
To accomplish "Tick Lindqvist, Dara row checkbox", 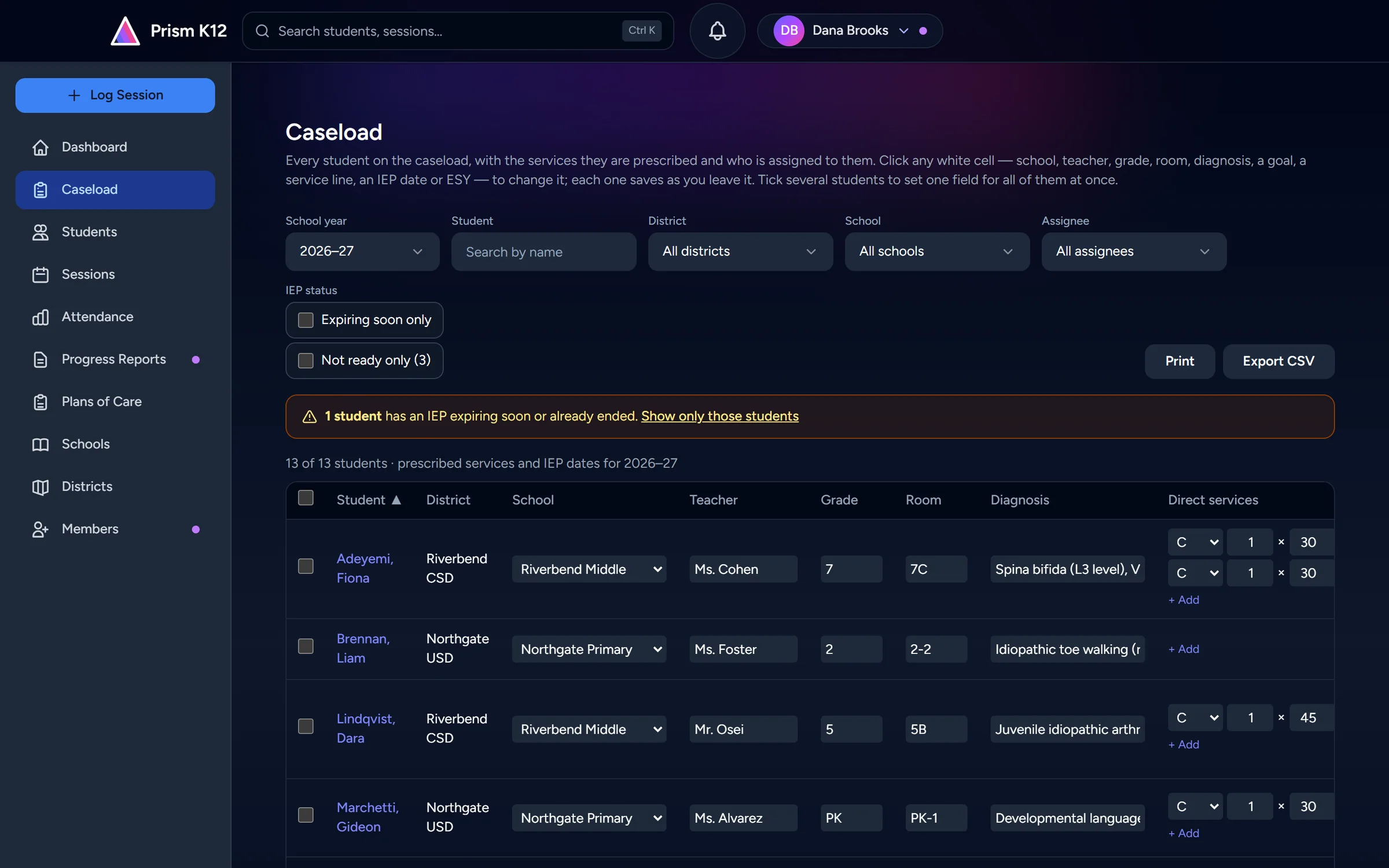I will coord(306,726).
